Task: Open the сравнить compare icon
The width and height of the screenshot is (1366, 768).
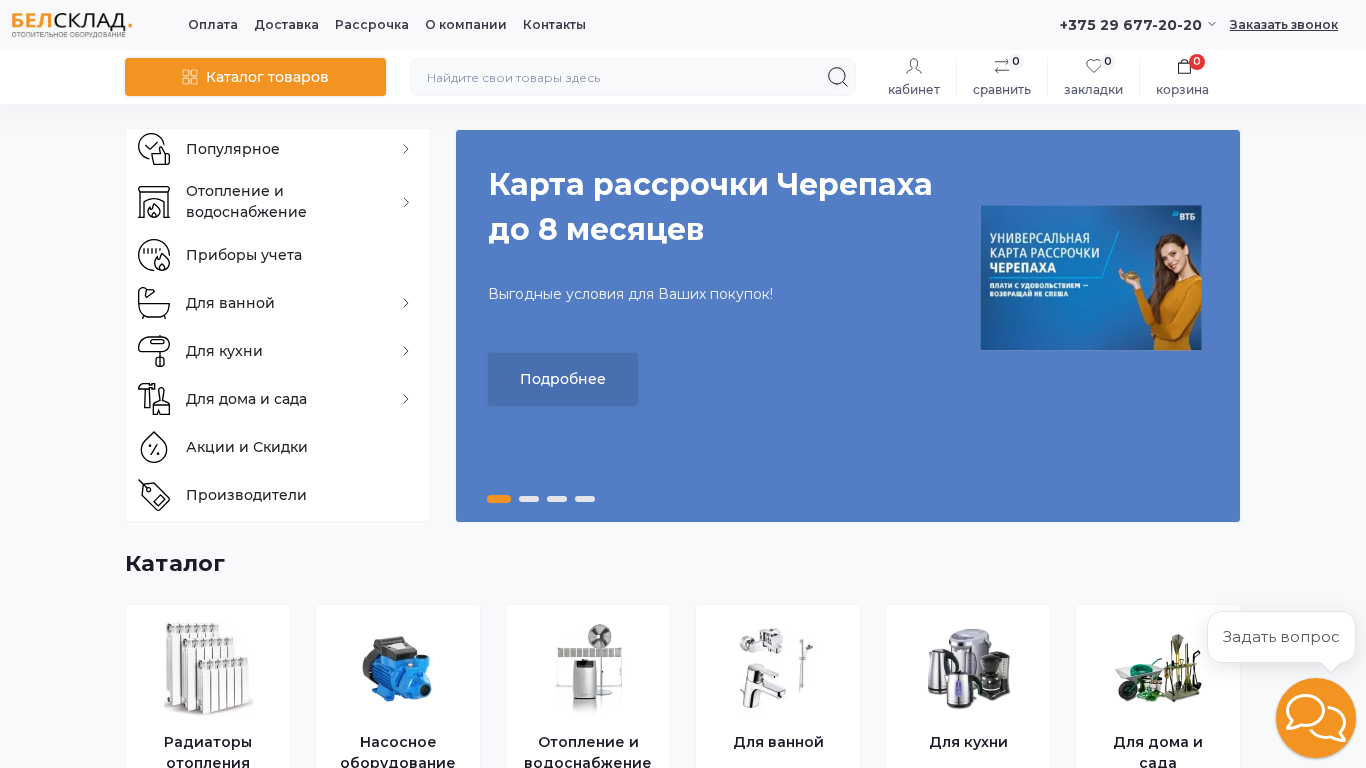Action: tap(1002, 66)
